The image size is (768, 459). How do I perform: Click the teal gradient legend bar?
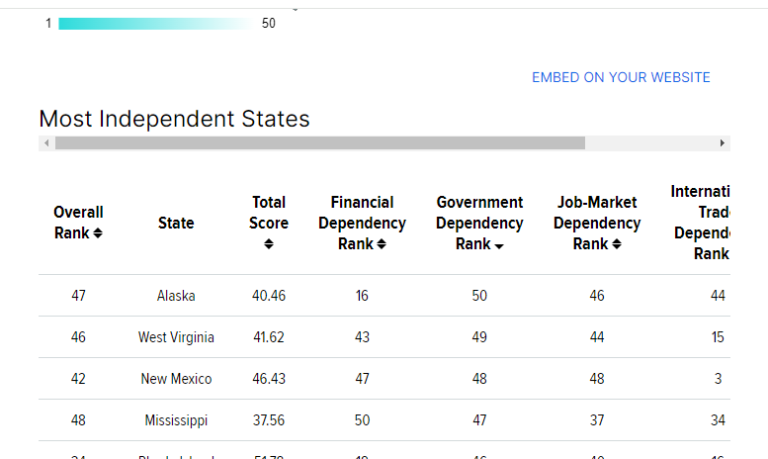tap(155, 23)
